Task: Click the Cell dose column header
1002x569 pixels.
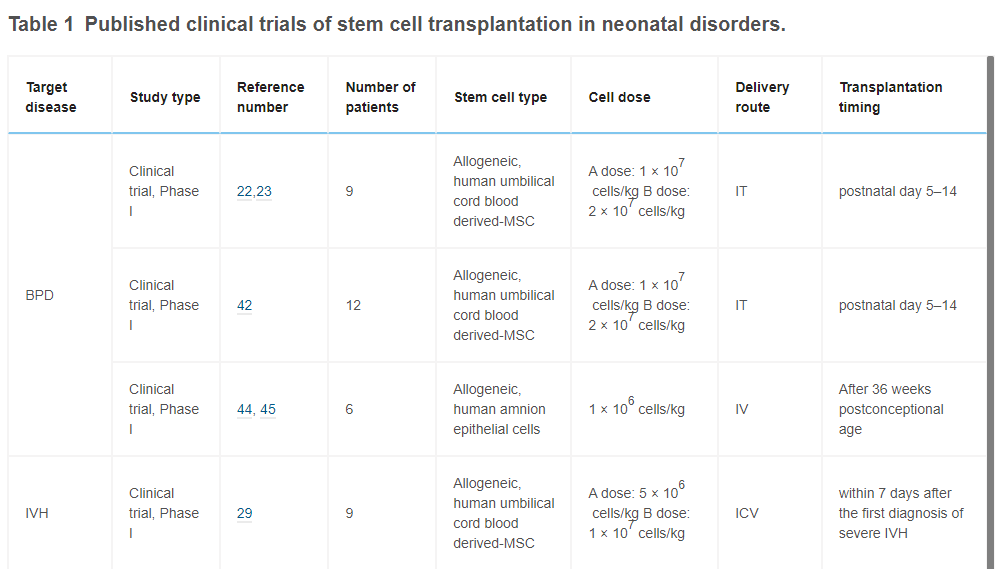Action: pos(619,97)
